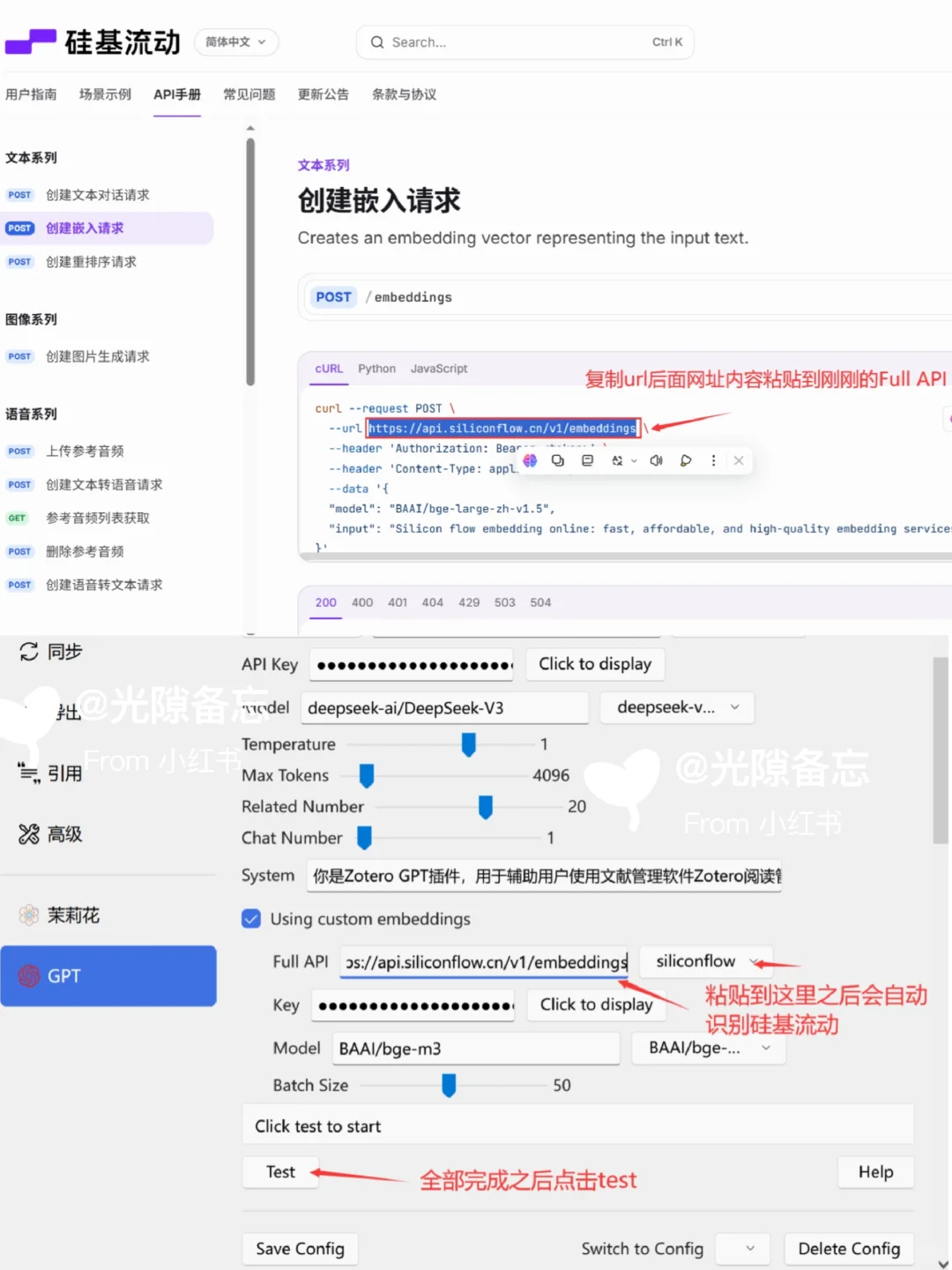Screen dimensions: 952x1270
Task: Adjust the Temperature slider
Action: (x=468, y=744)
